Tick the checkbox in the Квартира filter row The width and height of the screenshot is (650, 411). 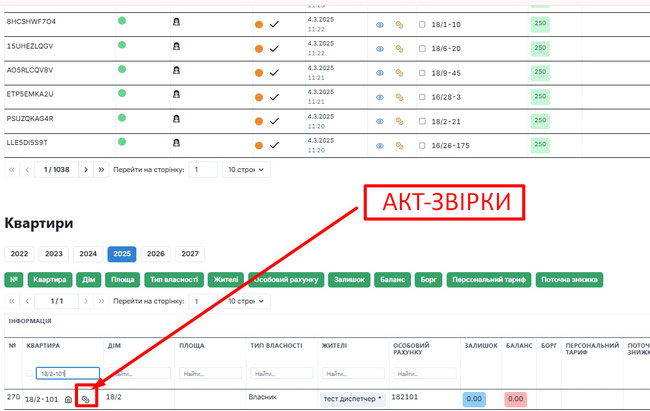(29, 373)
